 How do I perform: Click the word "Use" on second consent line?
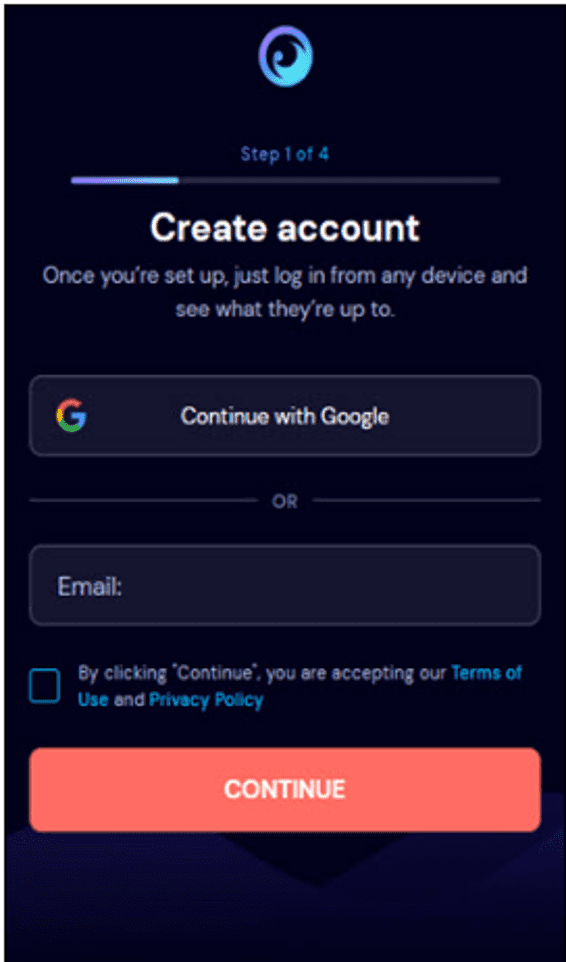click(93, 699)
